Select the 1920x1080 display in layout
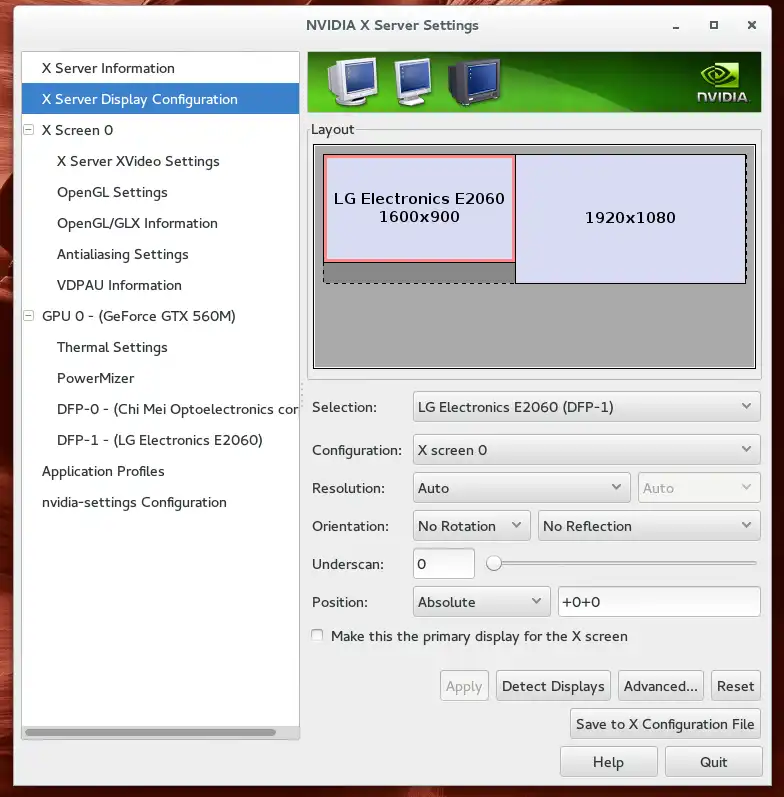The image size is (784, 797). (x=630, y=219)
